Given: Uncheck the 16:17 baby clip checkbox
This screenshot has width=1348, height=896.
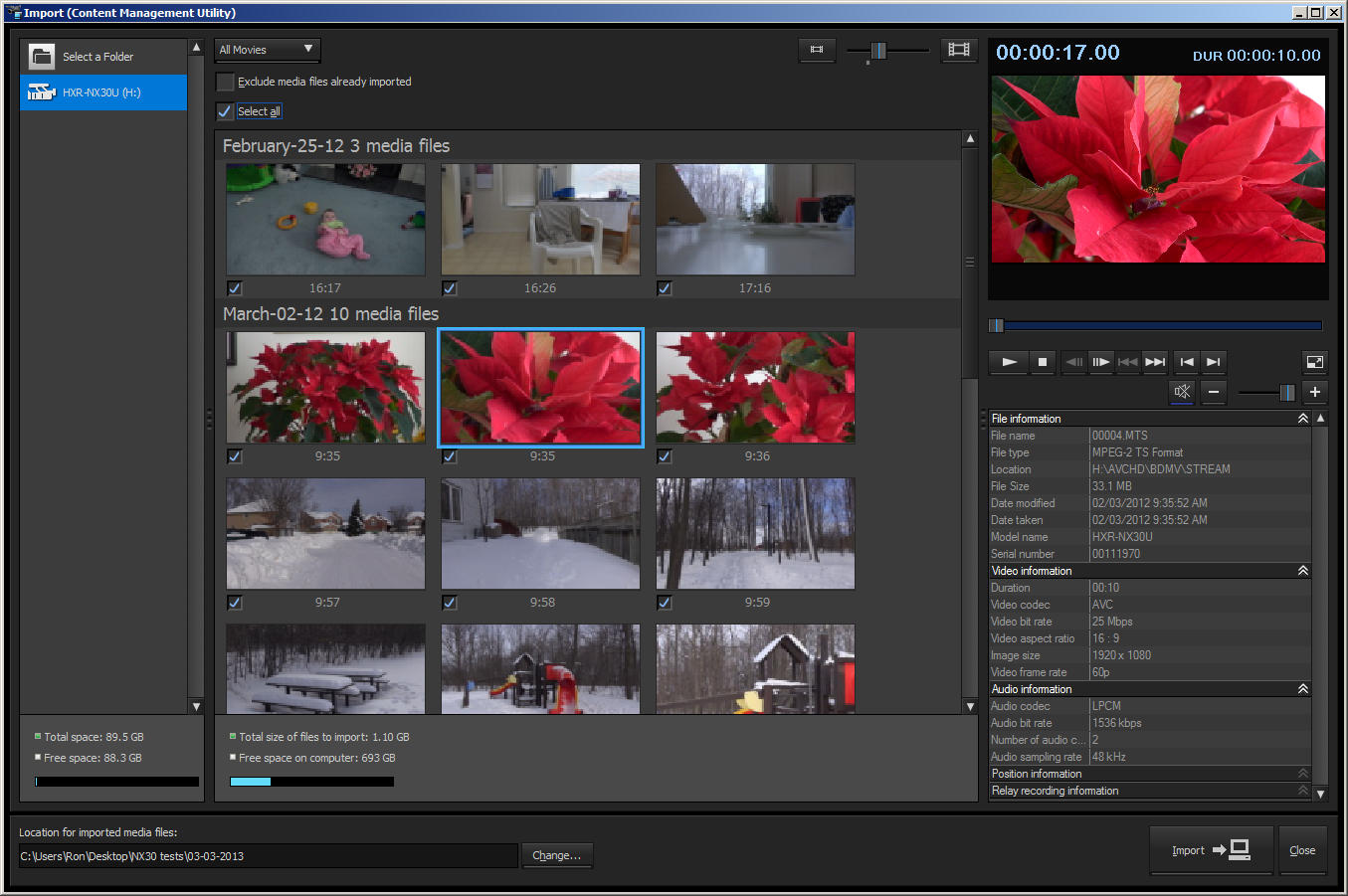Looking at the screenshot, I should click(x=235, y=288).
